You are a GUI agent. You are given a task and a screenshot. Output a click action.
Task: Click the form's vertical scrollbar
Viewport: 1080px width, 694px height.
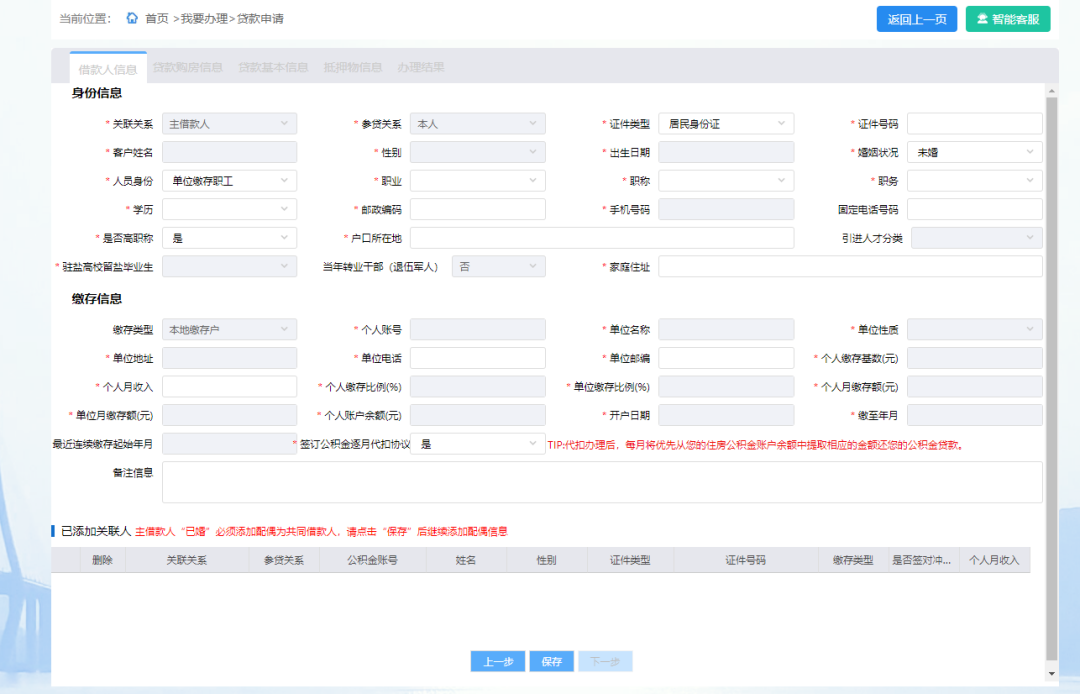click(1051, 377)
